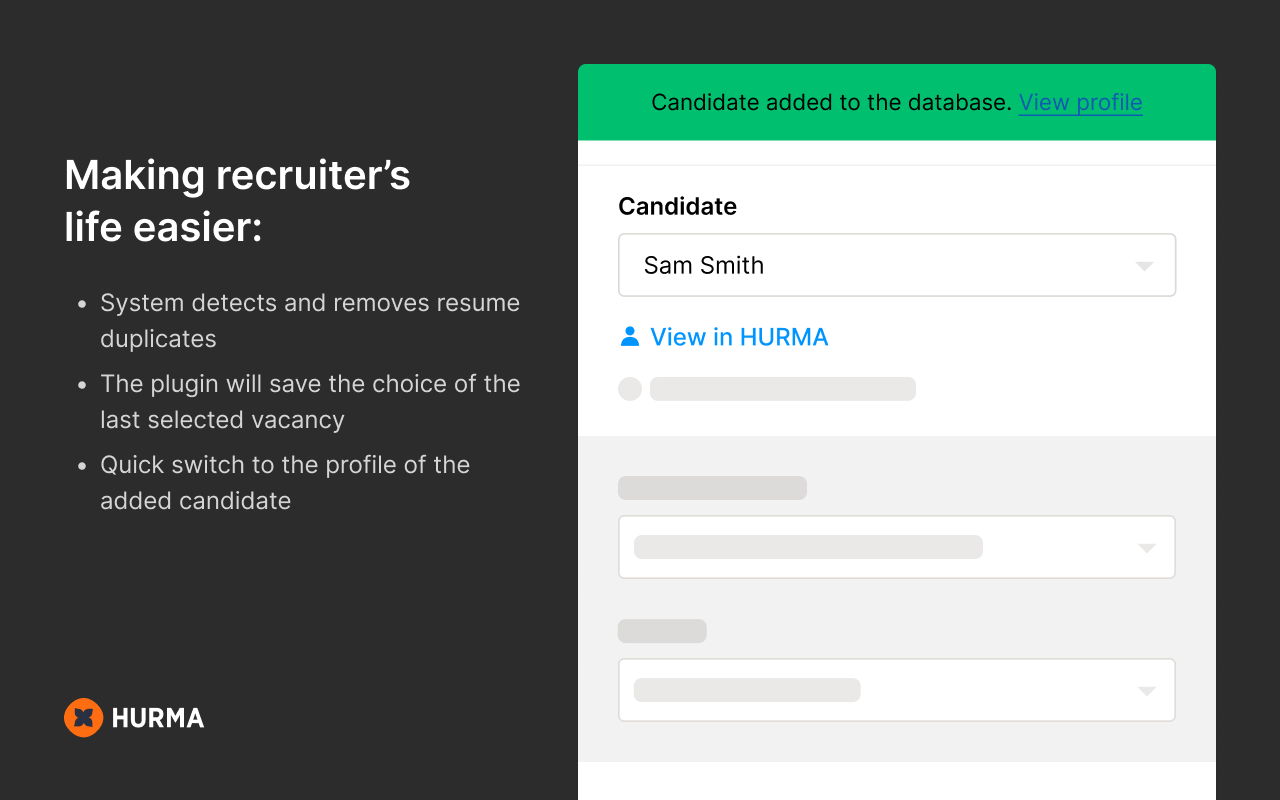Click inside the middle placeholder dropdown field
This screenshot has width=1280, height=800.
point(880,547)
